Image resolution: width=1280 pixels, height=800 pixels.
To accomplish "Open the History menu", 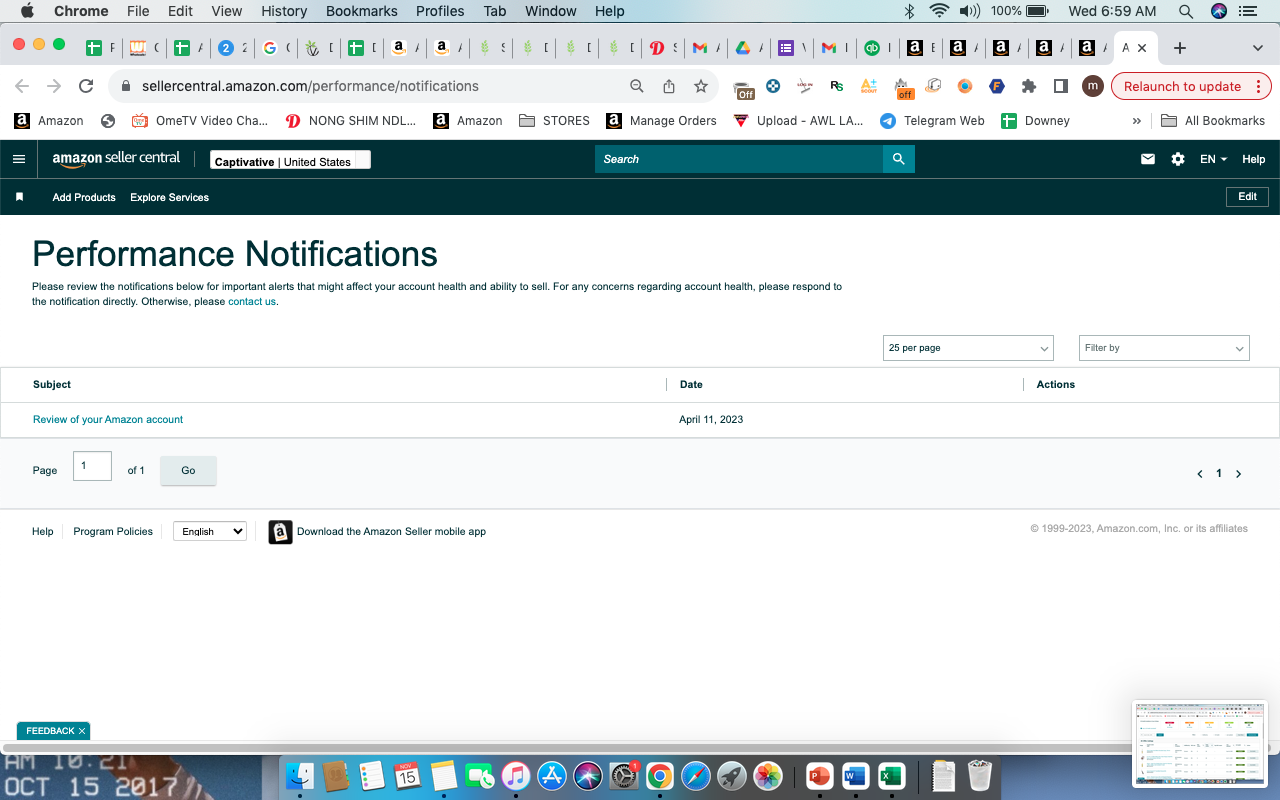I will click(x=284, y=11).
